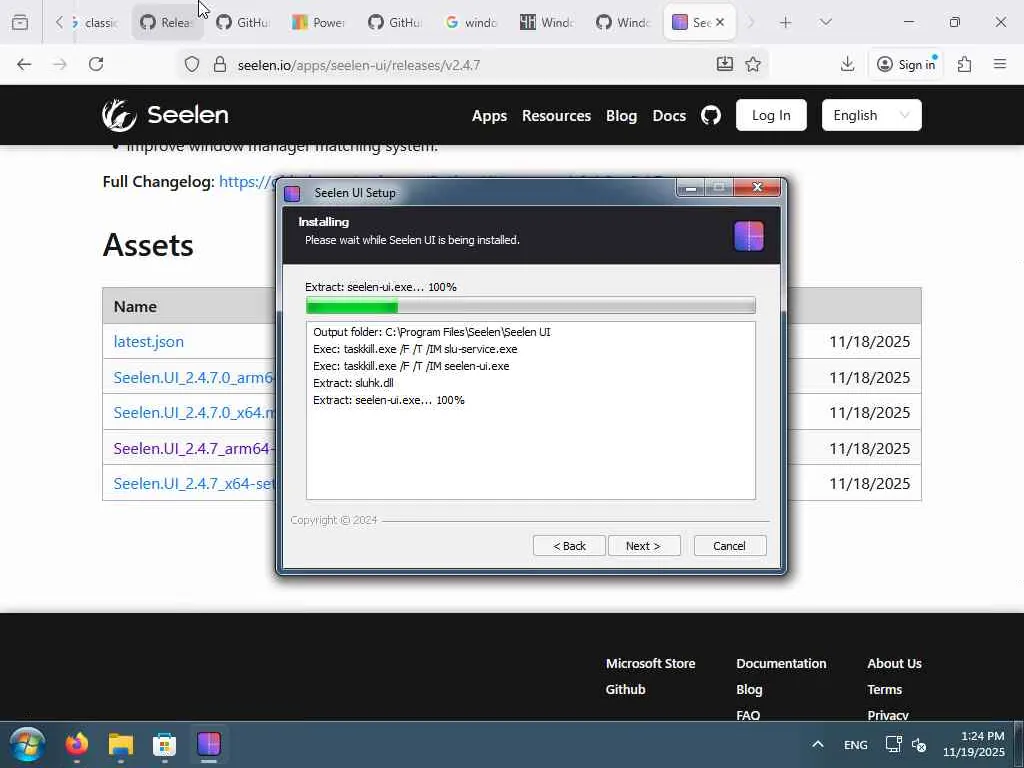Go back with the browser back arrow
The width and height of the screenshot is (1024, 768).
pyautogui.click(x=24, y=64)
